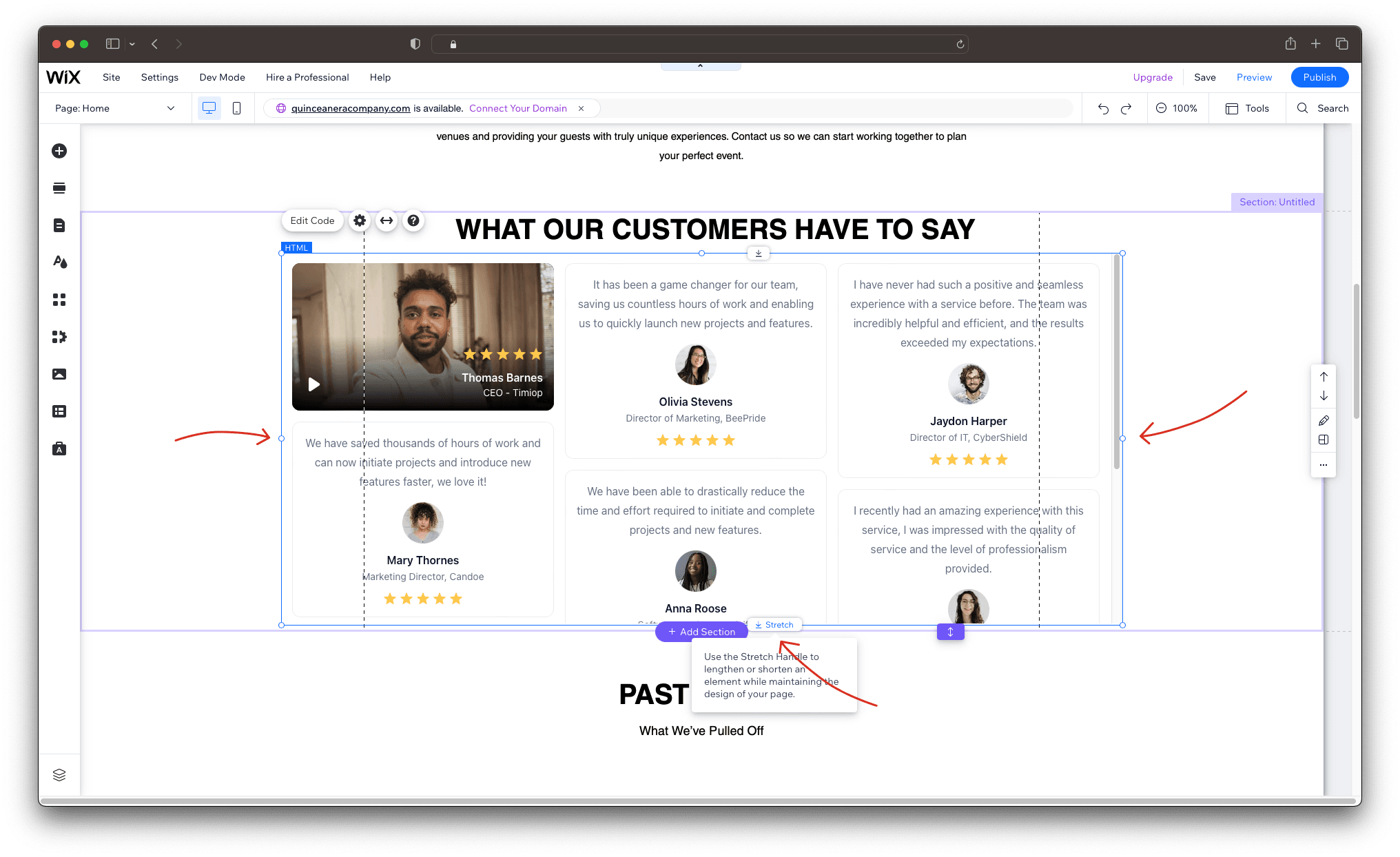
Task: Click the redo arrow icon
Action: tap(1126, 108)
